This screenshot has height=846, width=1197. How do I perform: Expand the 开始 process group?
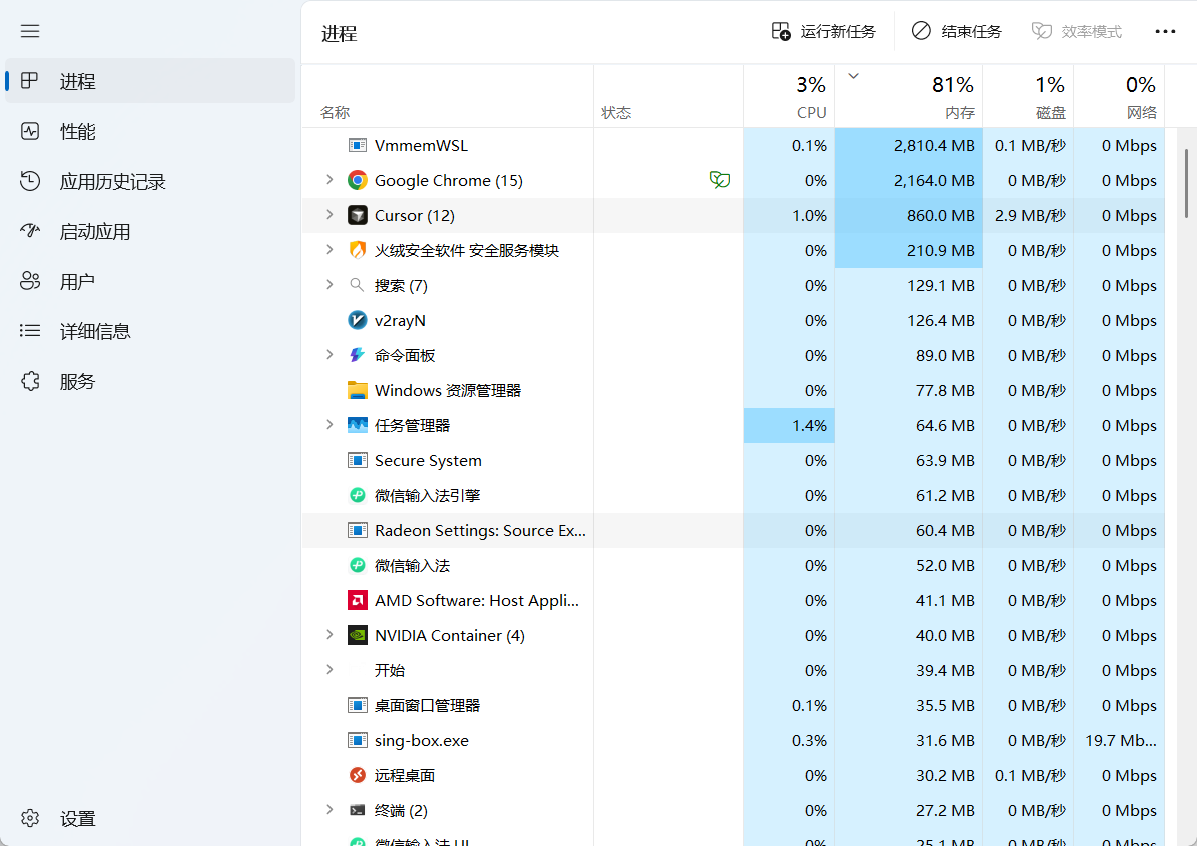[330, 670]
